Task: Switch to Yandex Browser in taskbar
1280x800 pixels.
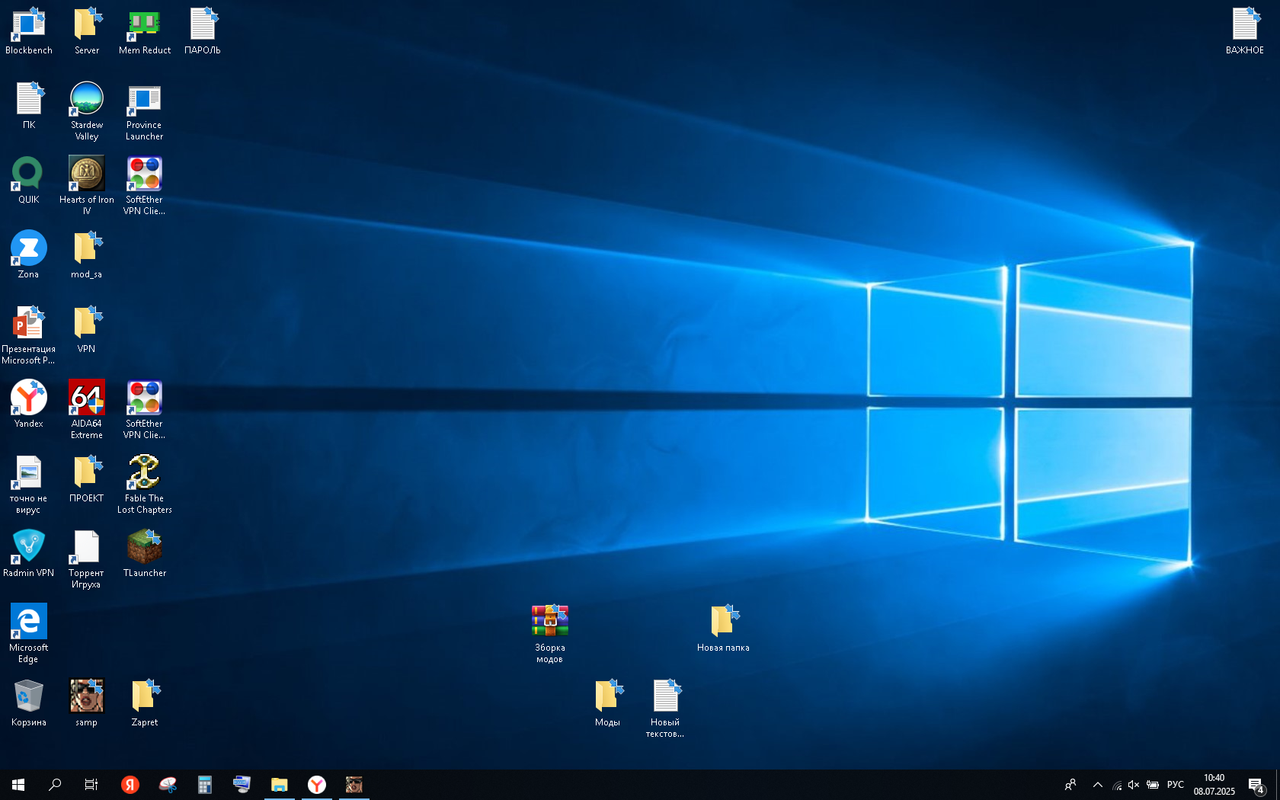Action: [316, 785]
